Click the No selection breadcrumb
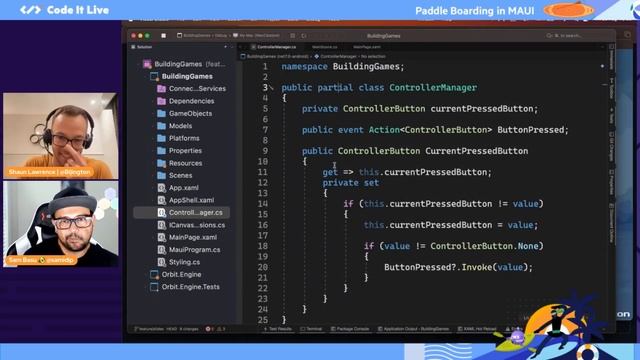Image resolution: width=640 pixels, height=360 pixels. tap(373, 56)
